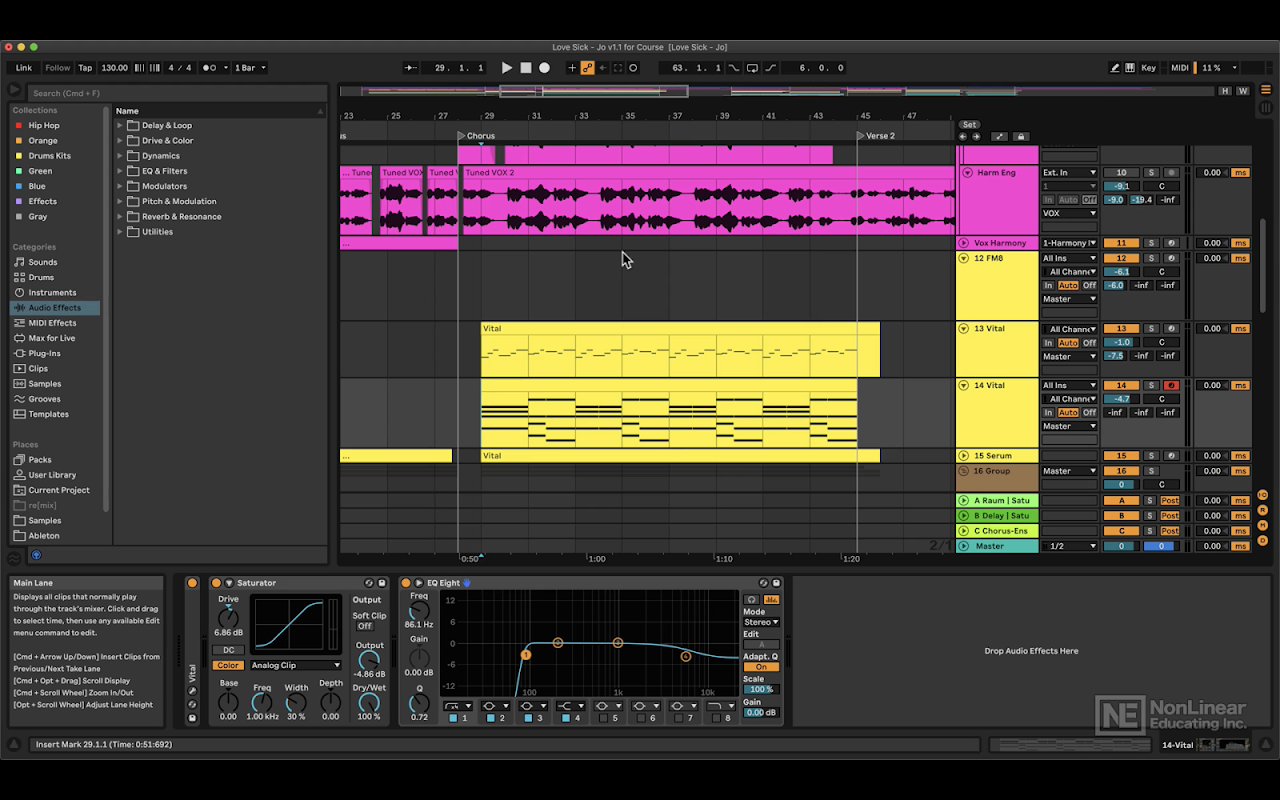Screen dimensions: 1280x800
Task: Click the Stop button in transport
Action: click(525, 68)
